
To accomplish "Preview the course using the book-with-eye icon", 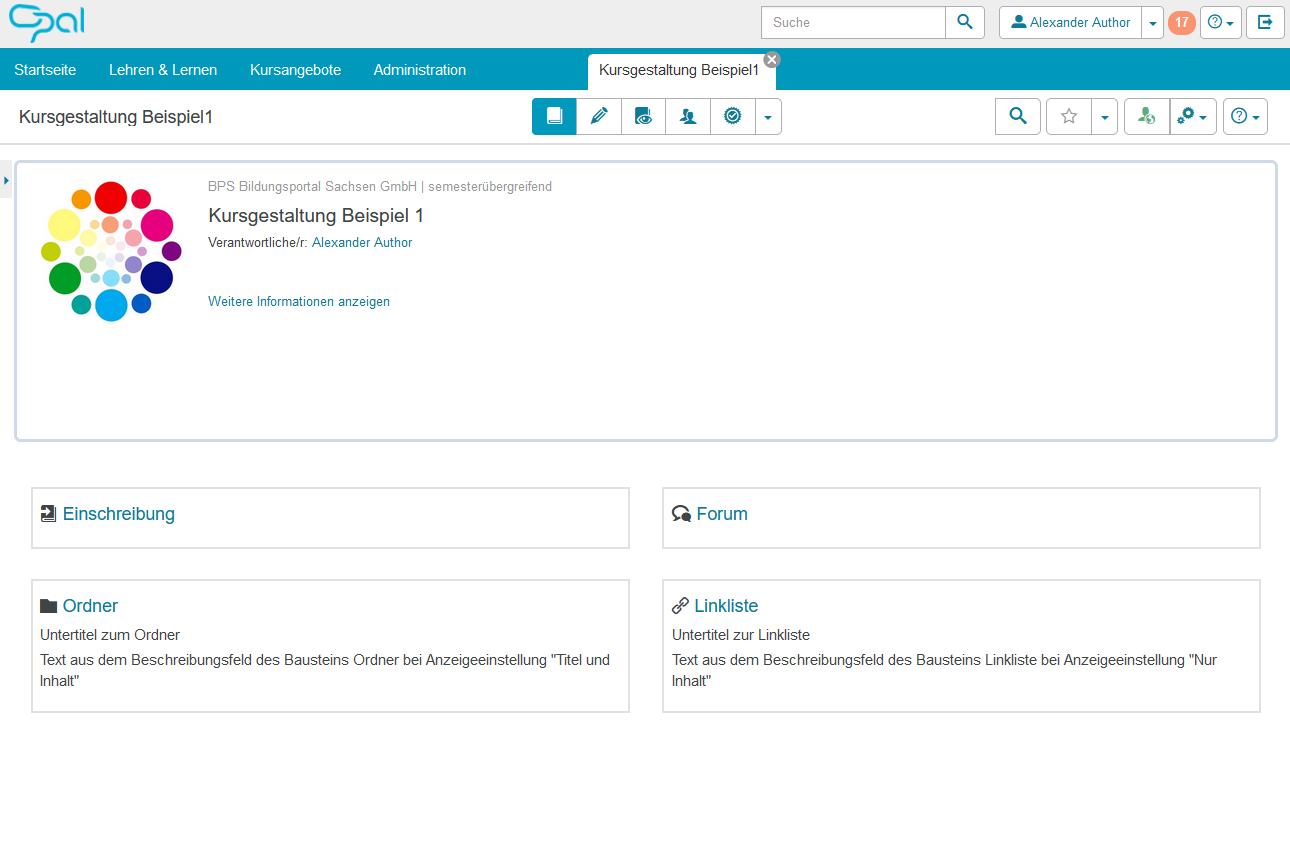I will coord(643,116).
